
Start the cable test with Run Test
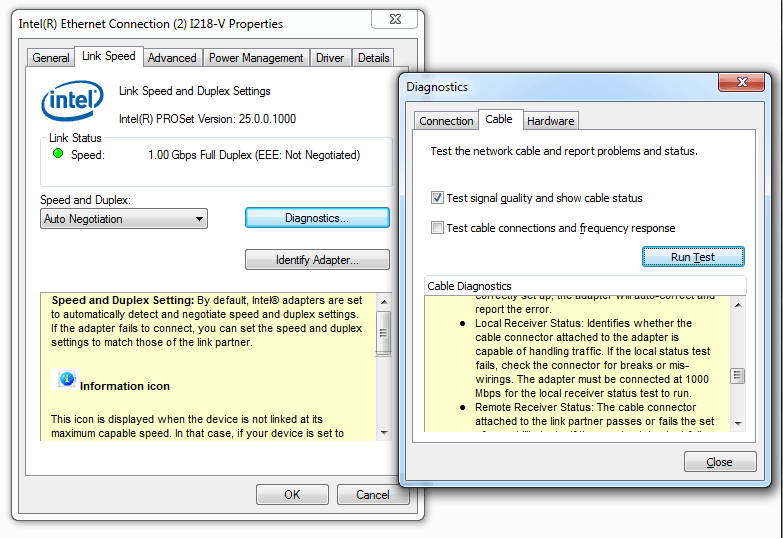[693, 257]
